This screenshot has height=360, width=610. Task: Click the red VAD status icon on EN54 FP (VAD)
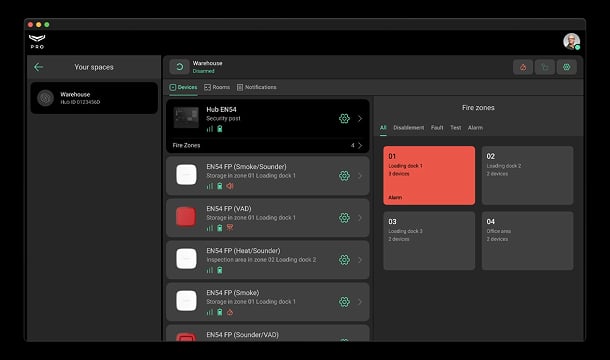click(x=230, y=228)
